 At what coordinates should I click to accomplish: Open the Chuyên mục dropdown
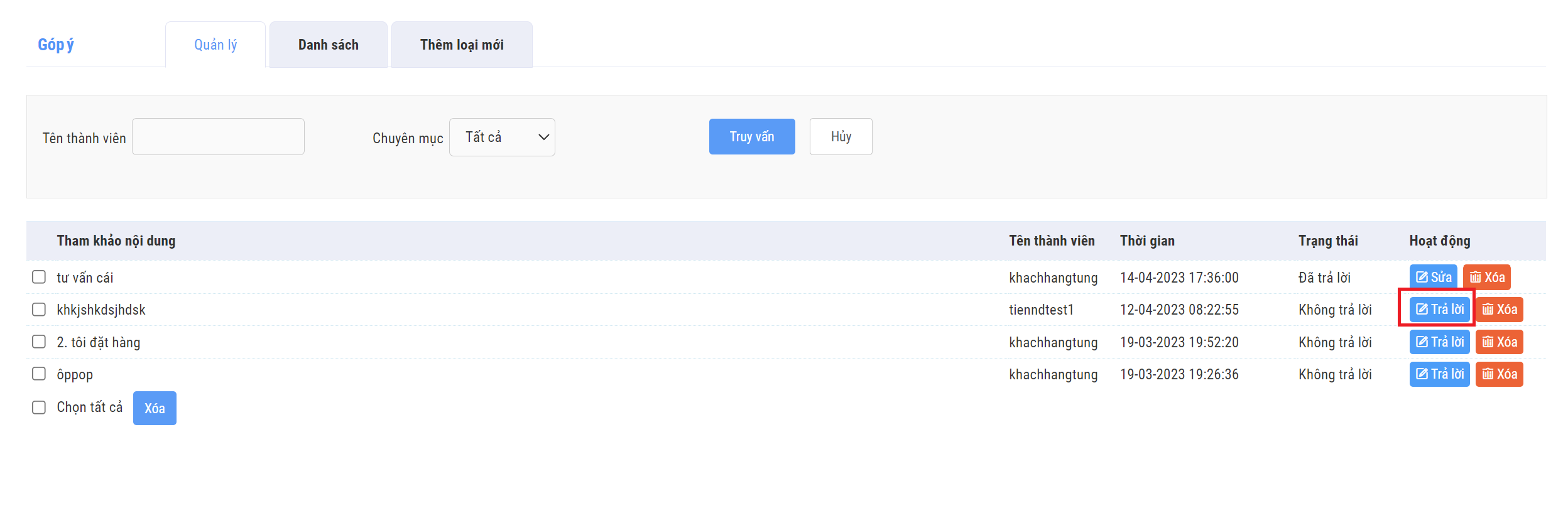[502, 137]
